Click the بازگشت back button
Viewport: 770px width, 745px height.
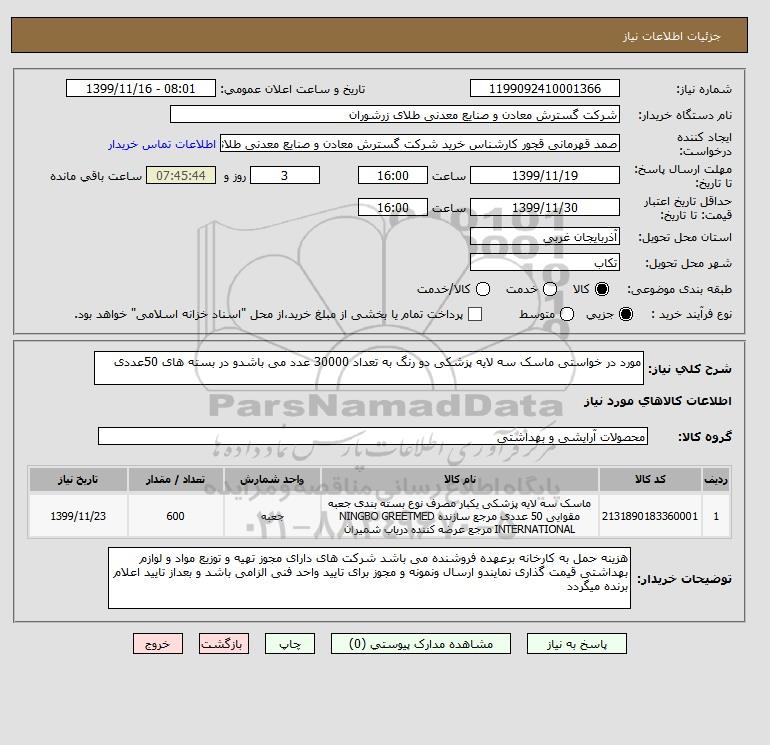pos(224,644)
